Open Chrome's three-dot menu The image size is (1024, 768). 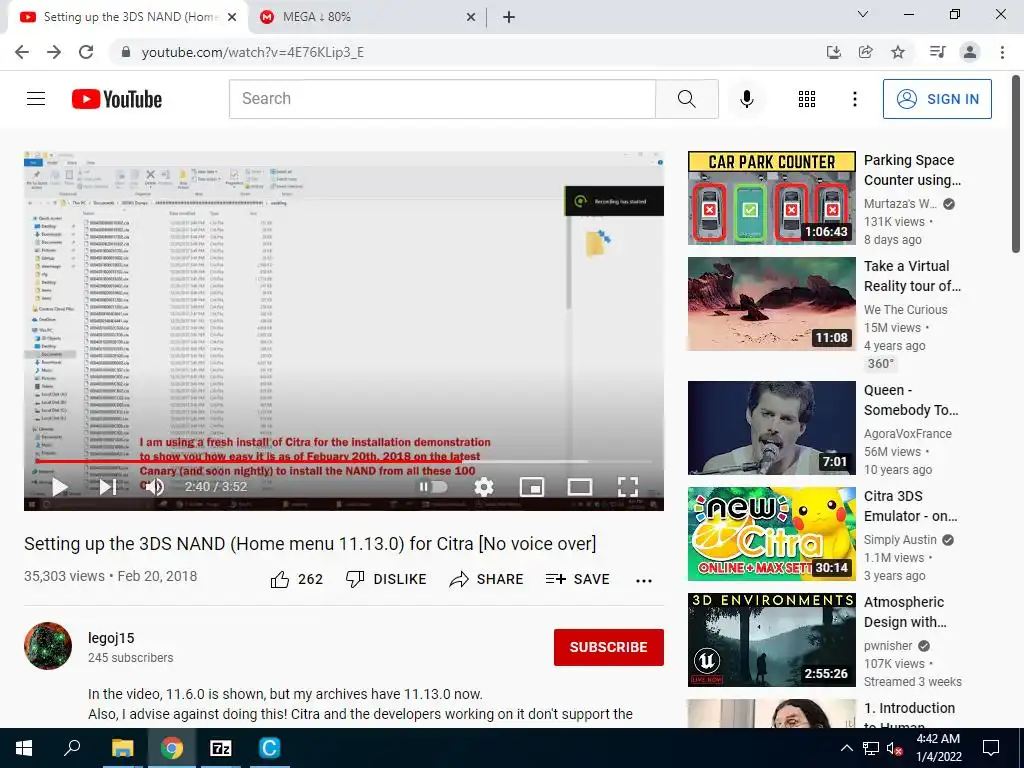(1002, 52)
